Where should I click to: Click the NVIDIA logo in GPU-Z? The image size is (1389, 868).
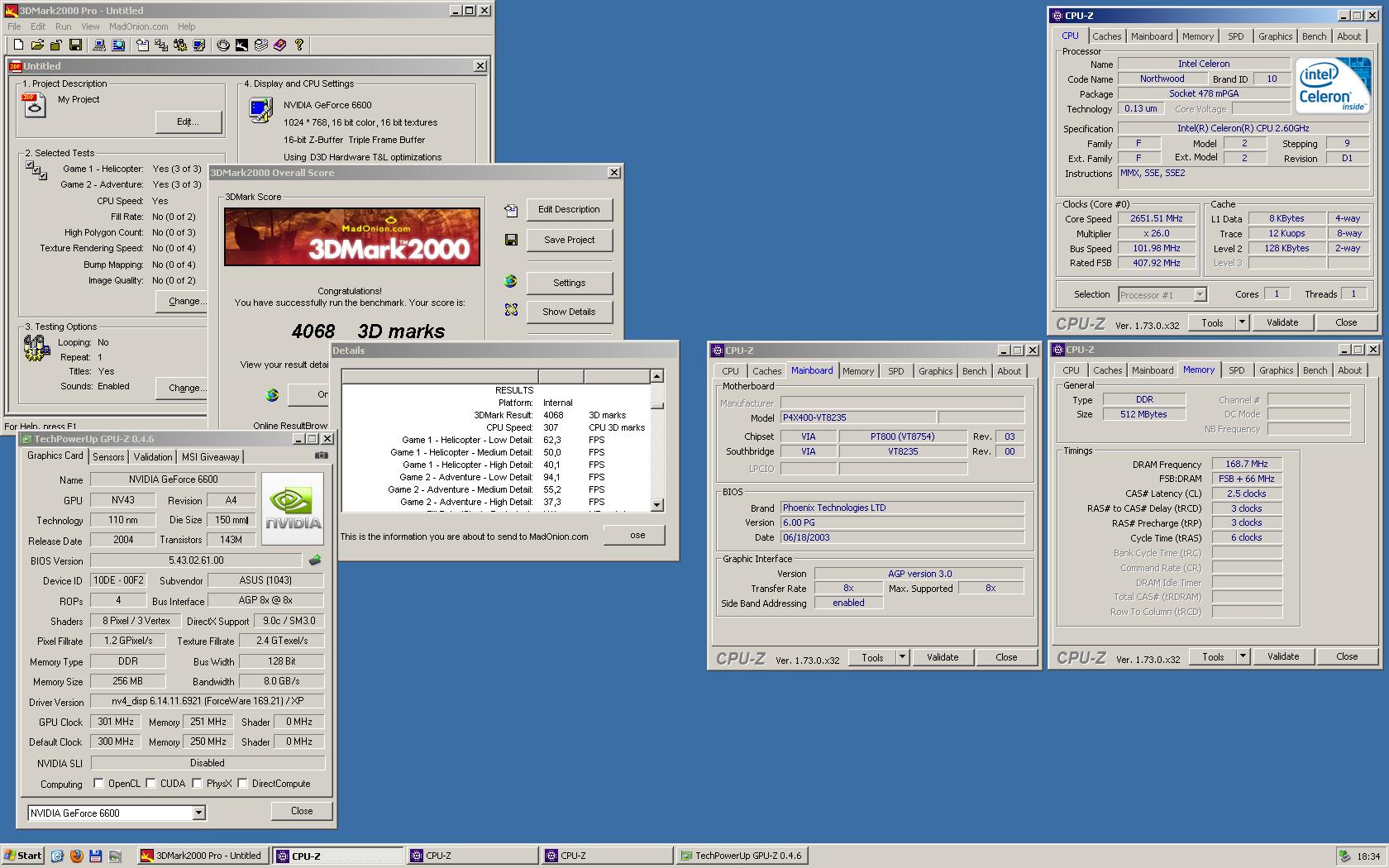(x=293, y=508)
